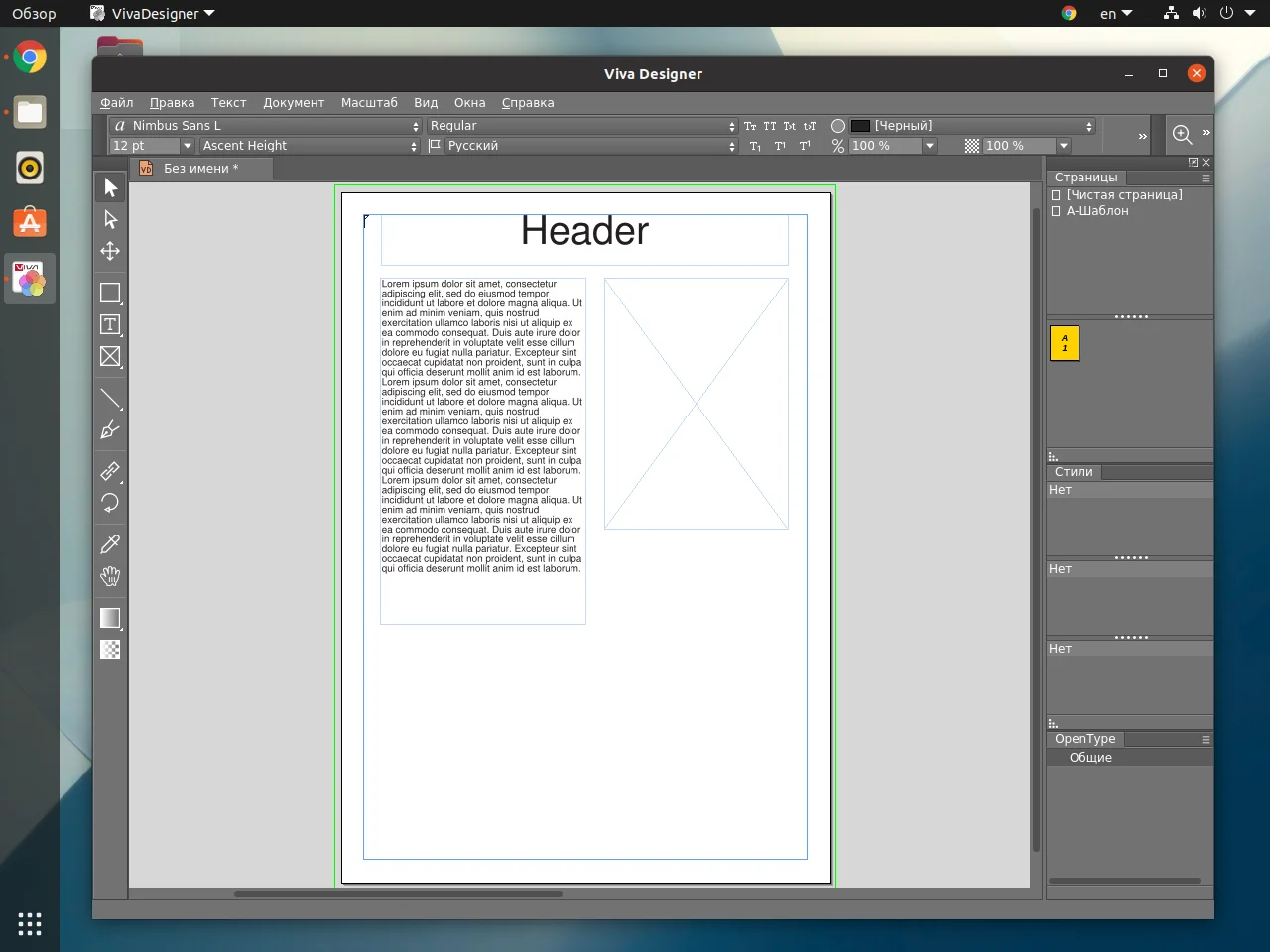
Task: Toggle the A-Шаблон page checkbox
Action: tap(1056, 211)
